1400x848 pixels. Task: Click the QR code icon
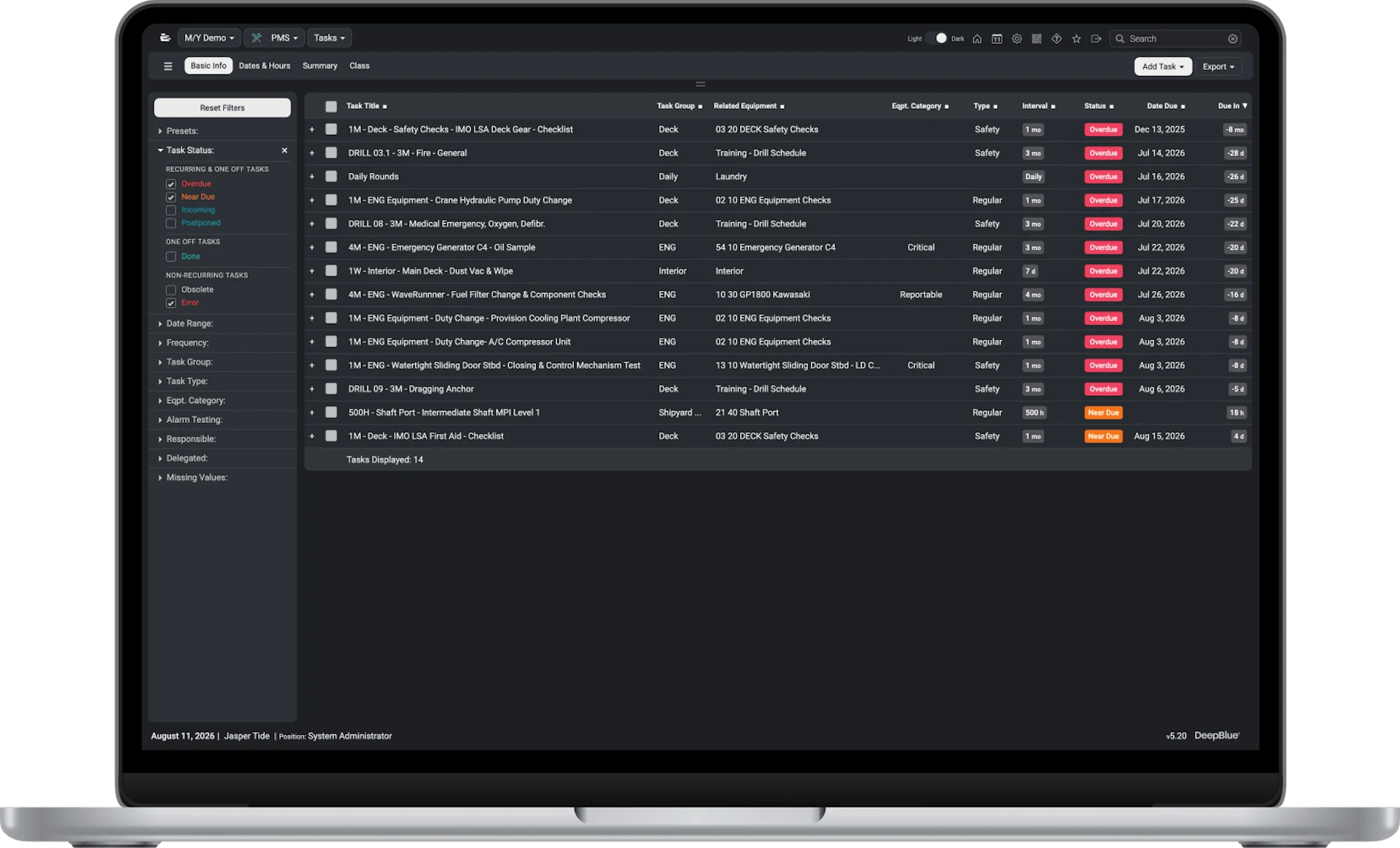[x=1036, y=39]
